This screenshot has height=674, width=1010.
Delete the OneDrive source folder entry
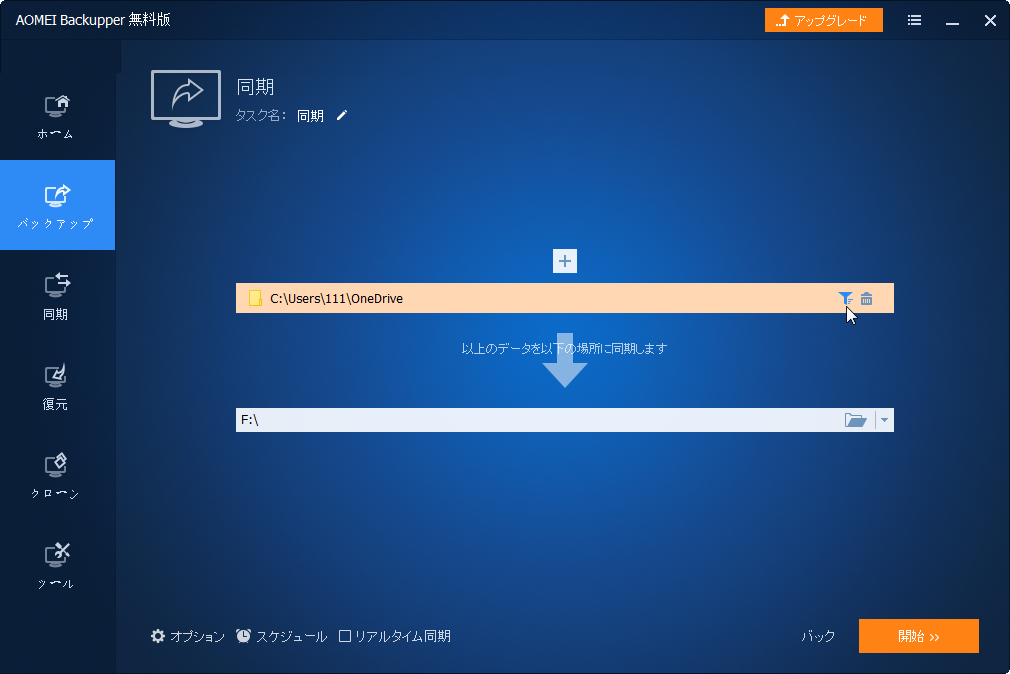pos(867,298)
